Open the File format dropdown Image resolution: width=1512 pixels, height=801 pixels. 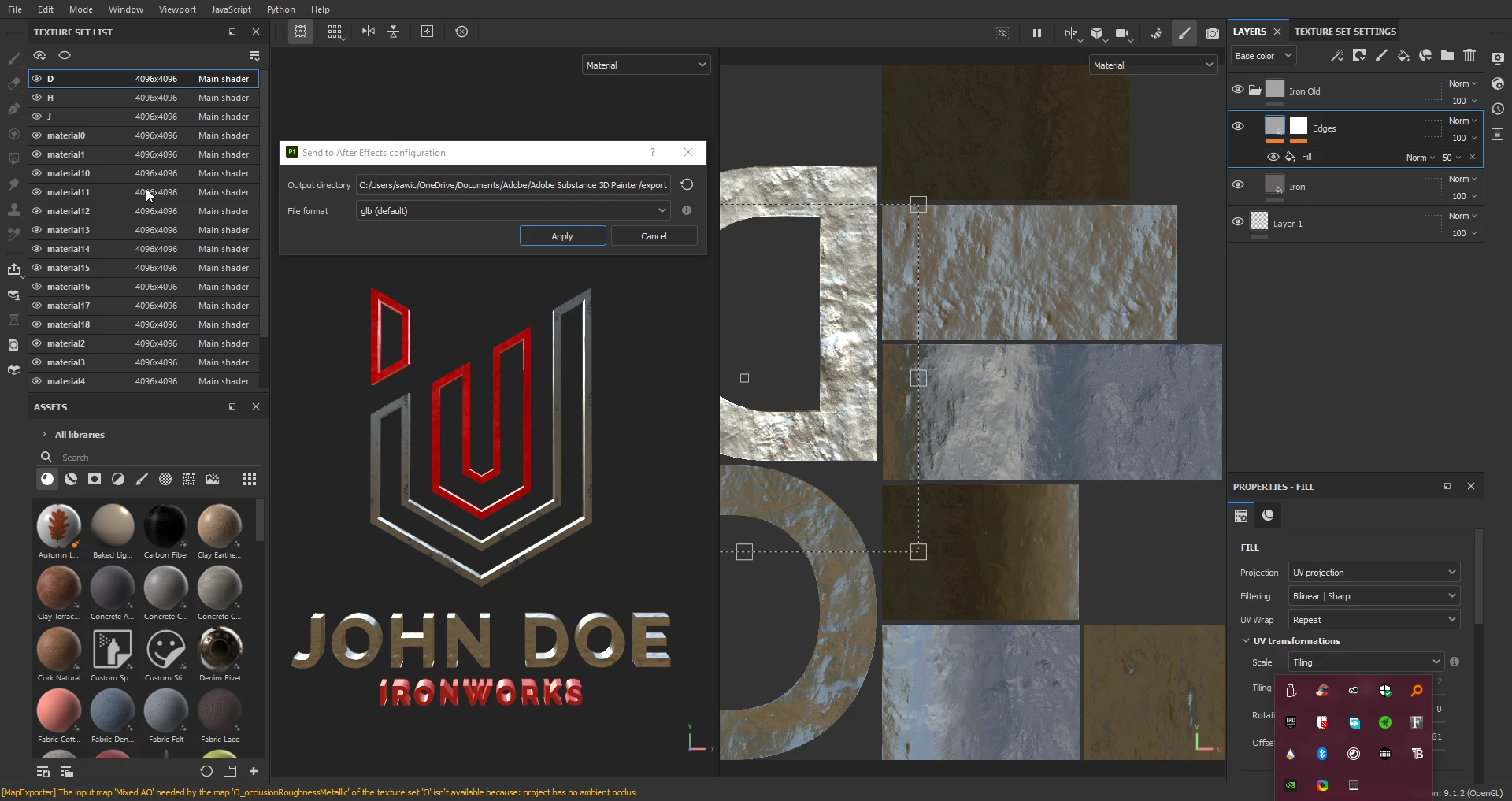513,211
